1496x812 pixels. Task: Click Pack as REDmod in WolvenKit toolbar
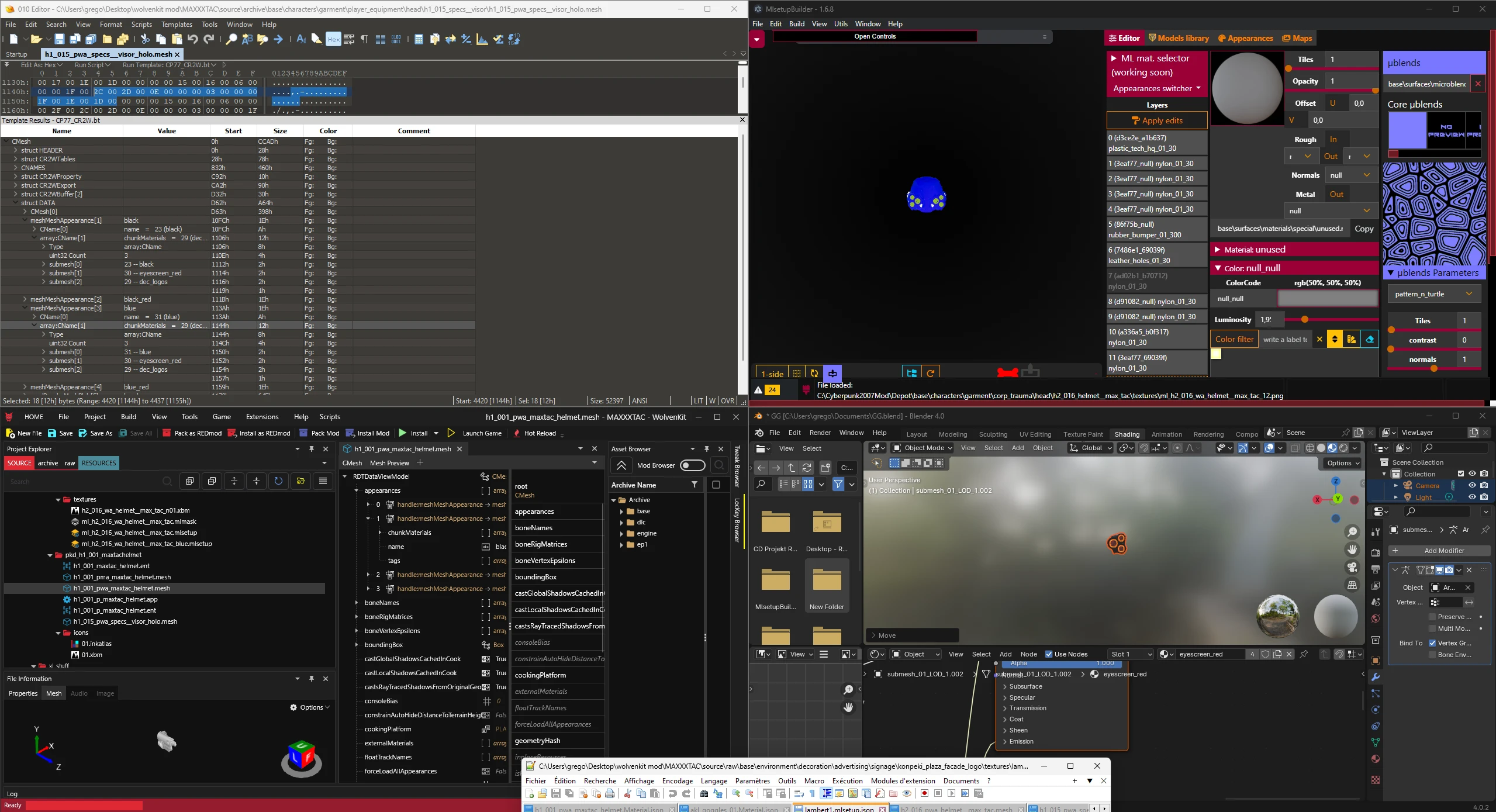tap(192, 433)
